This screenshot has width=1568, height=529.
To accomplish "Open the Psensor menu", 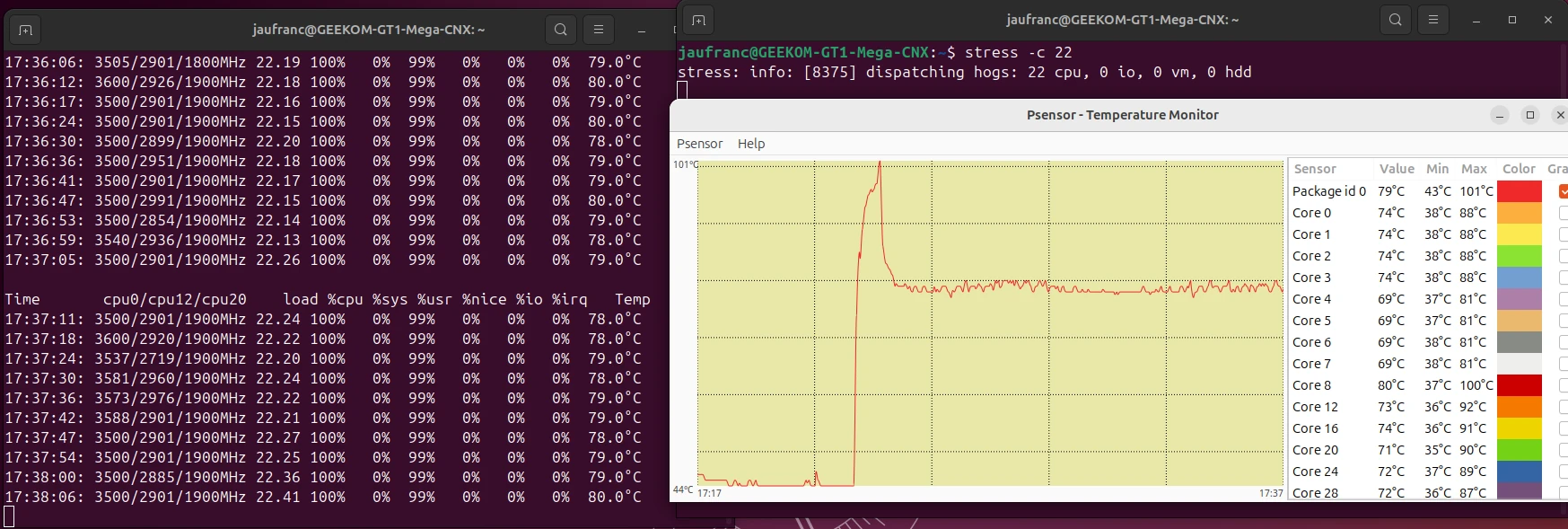I will 699,144.
